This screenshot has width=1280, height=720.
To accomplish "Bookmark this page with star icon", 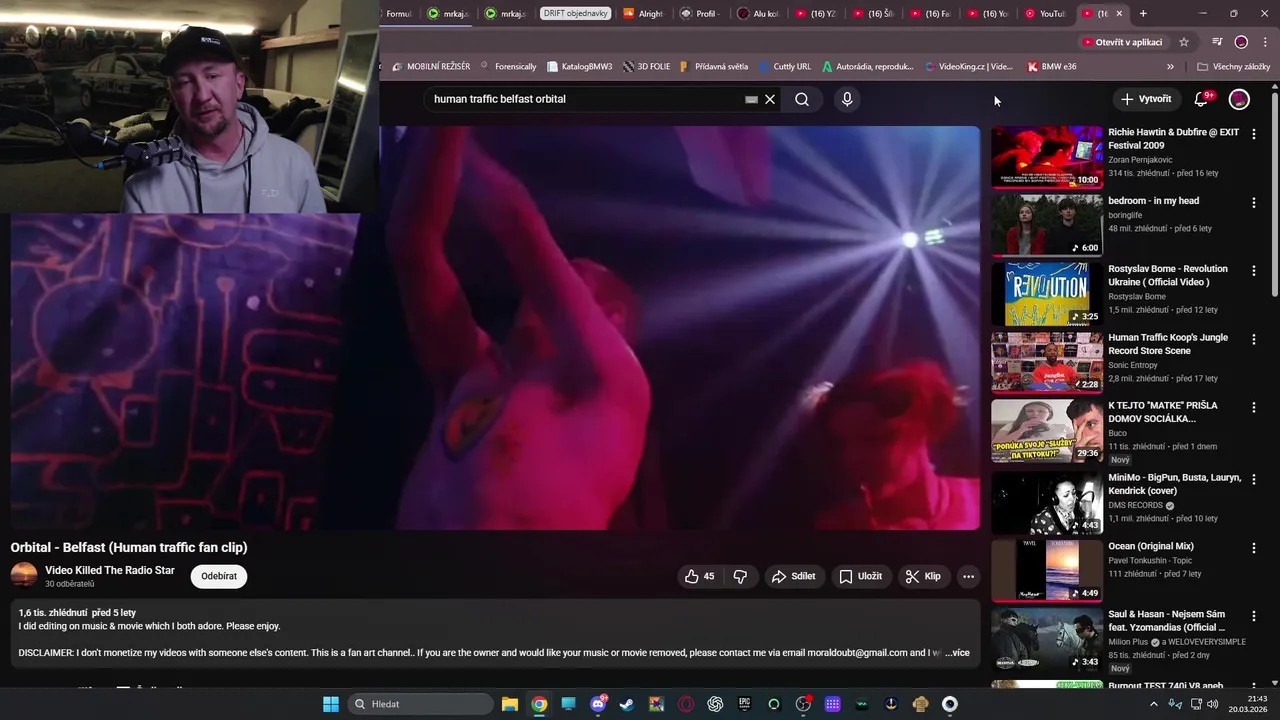I will (x=1184, y=42).
